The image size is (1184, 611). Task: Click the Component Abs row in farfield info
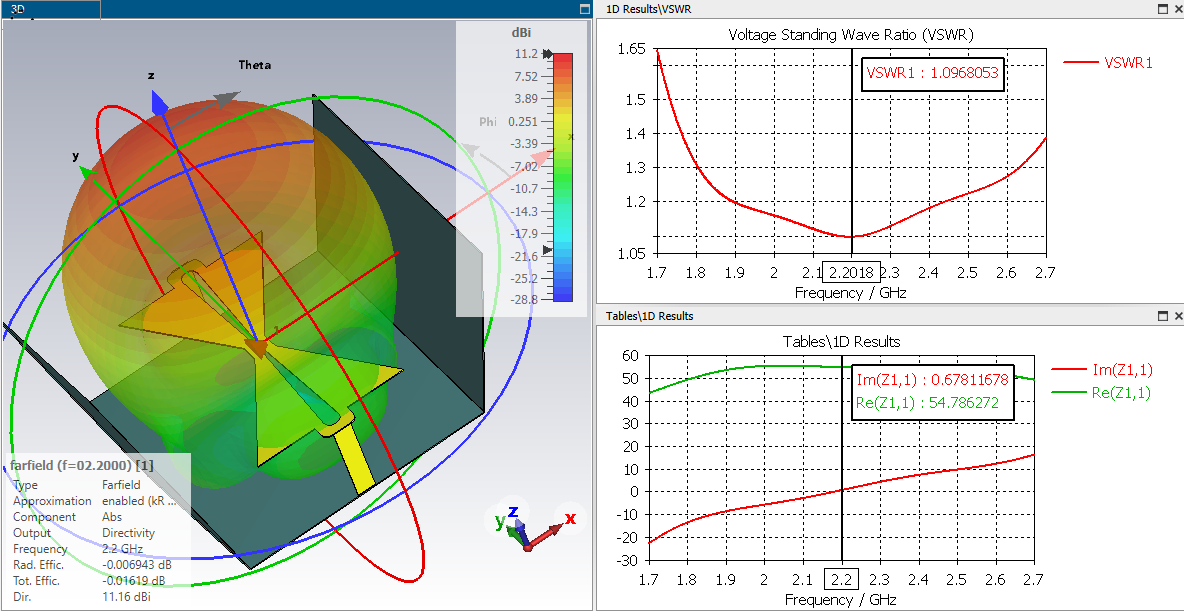68,517
